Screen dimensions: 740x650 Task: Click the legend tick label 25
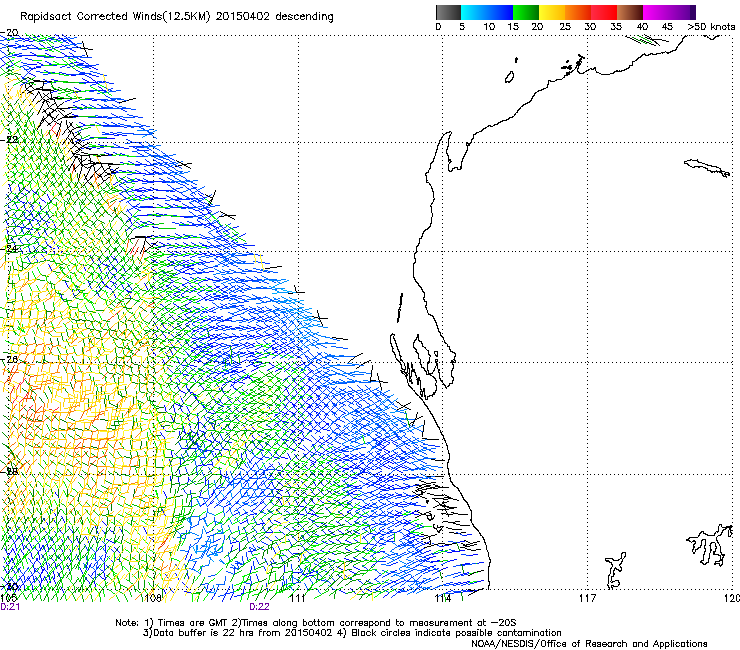(565, 27)
